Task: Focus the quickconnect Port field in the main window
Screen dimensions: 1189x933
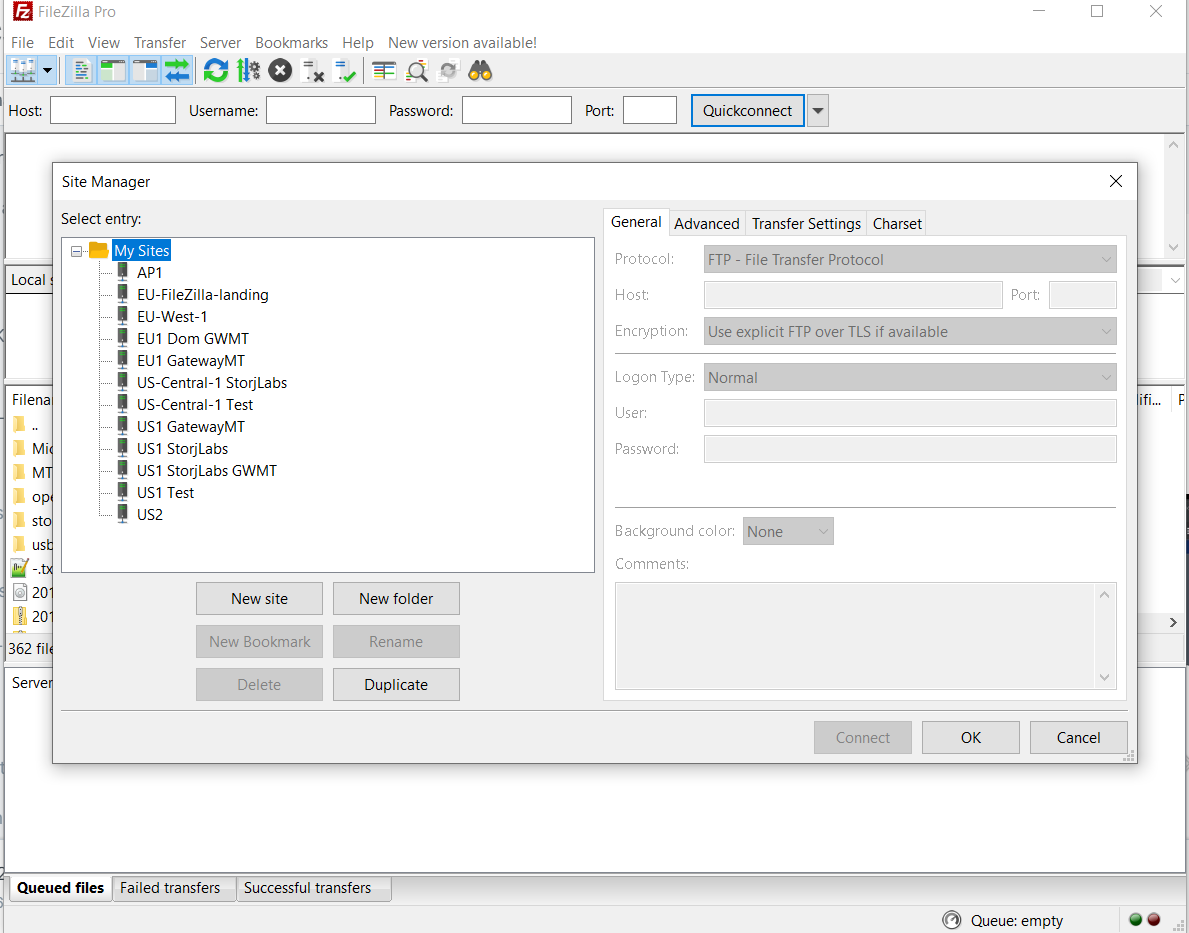Action: click(x=650, y=110)
